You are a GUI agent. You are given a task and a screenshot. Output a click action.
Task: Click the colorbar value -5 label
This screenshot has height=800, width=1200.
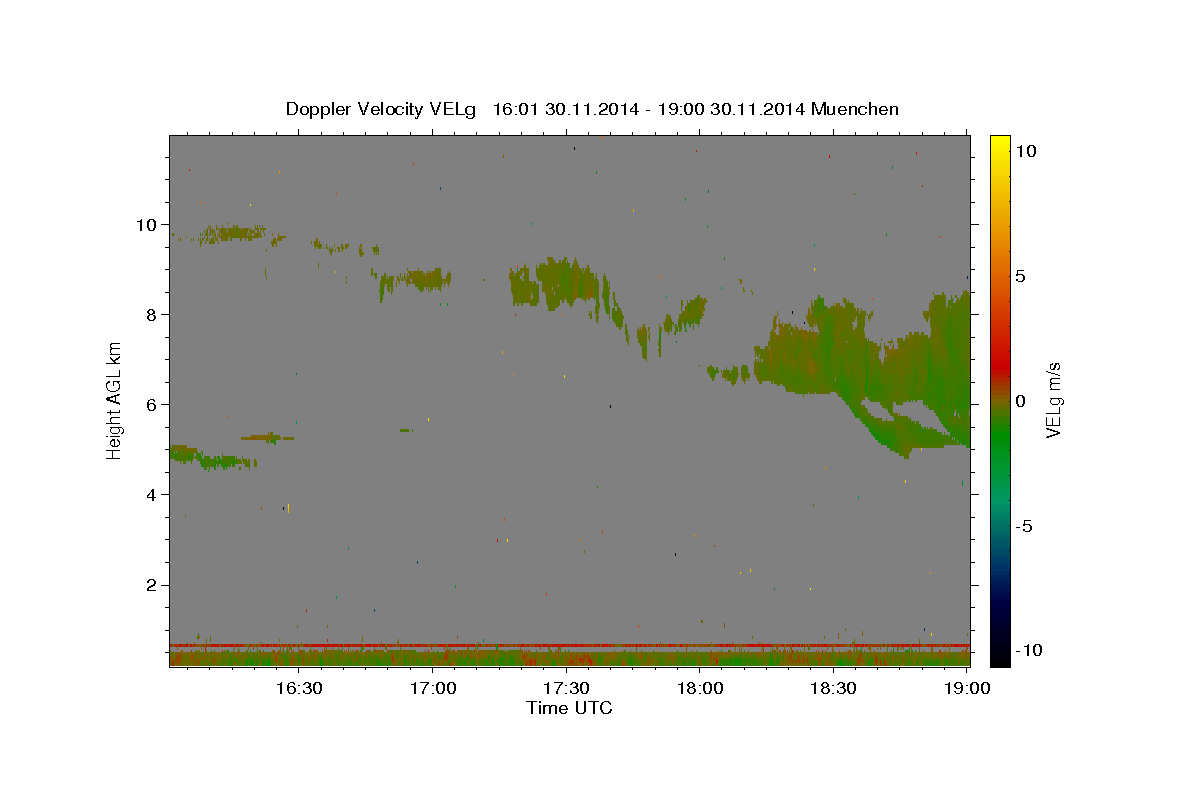pyautogui.click(x=1024, y=526)
